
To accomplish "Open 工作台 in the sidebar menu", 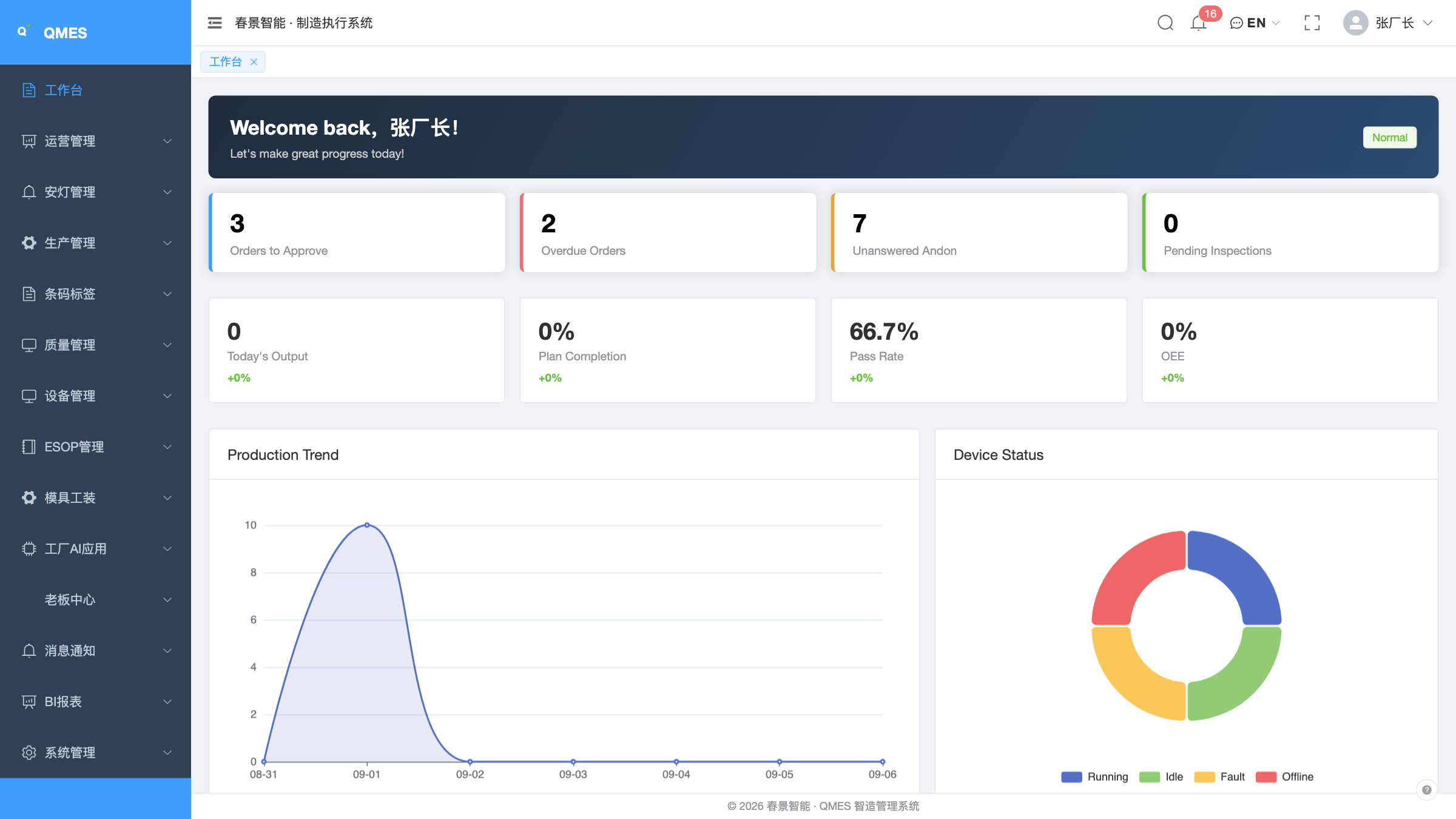I will pyautogui.click(x=95, y=90).
